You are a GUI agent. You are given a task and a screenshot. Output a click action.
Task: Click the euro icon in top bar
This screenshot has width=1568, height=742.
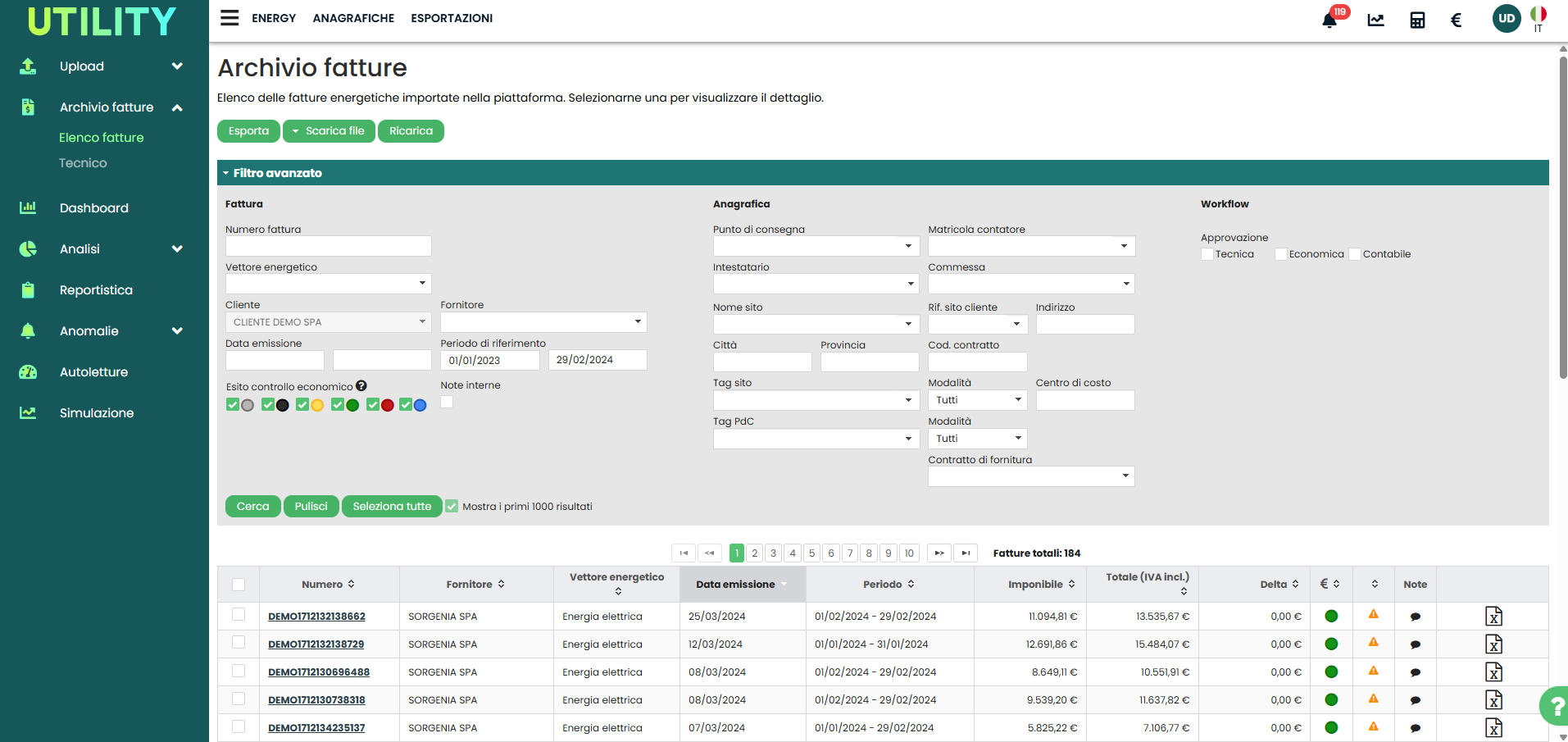point(1457,20)
